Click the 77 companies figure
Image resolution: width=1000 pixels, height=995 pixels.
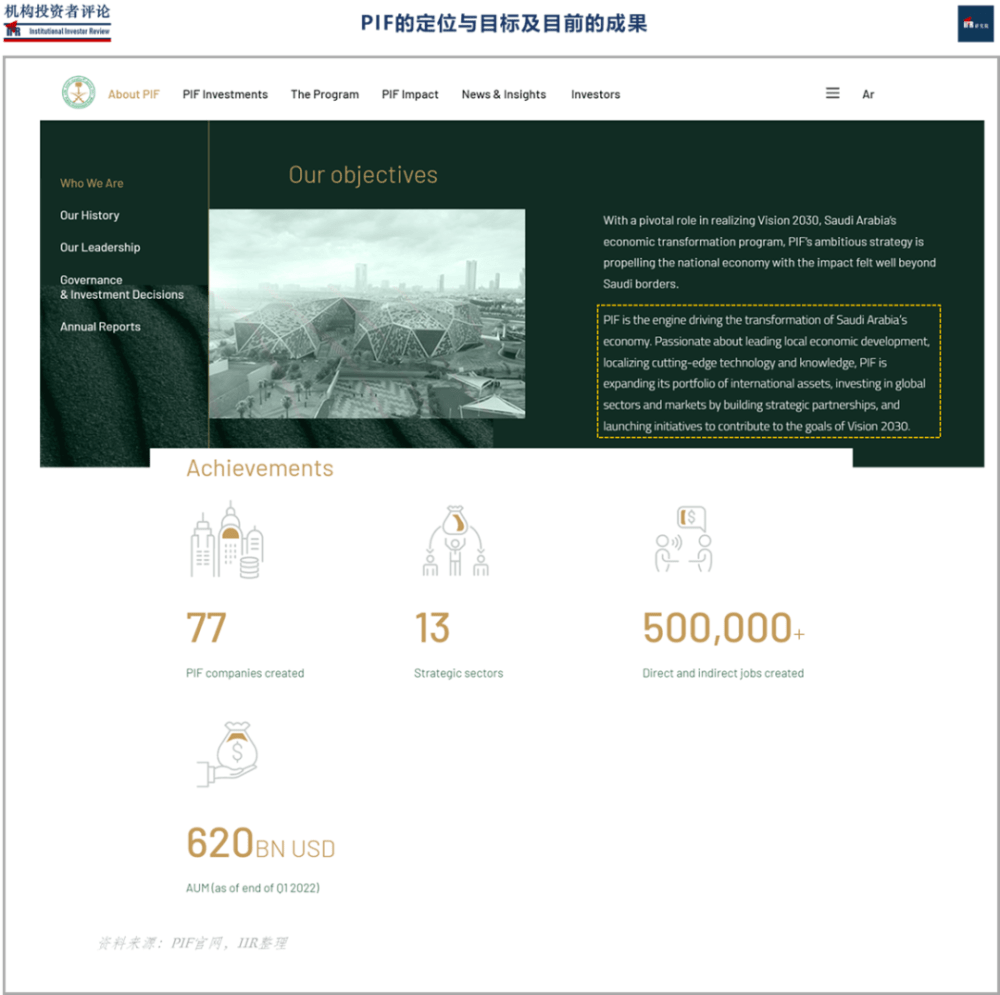click(x=206, y=628)
